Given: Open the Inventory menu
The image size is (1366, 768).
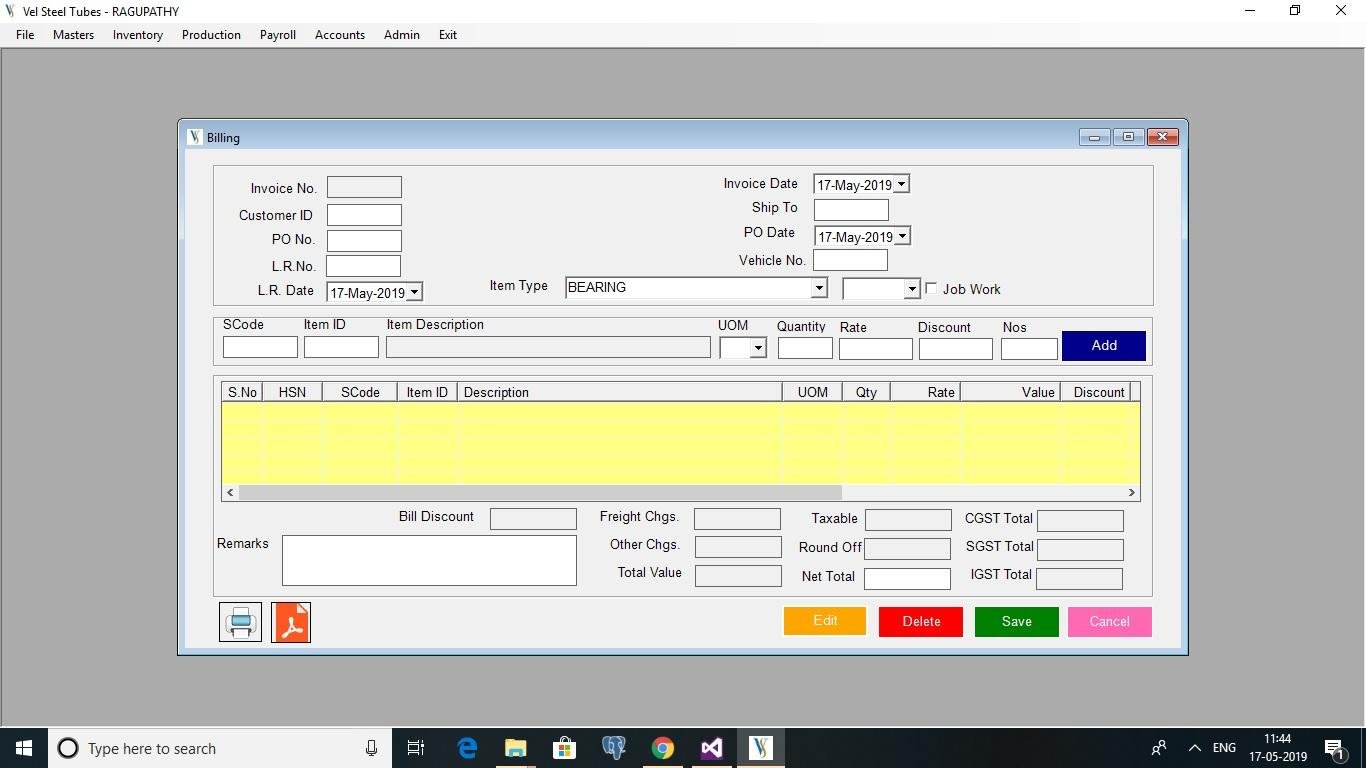Looking at the screenshot, I should [x=138, y=35].
